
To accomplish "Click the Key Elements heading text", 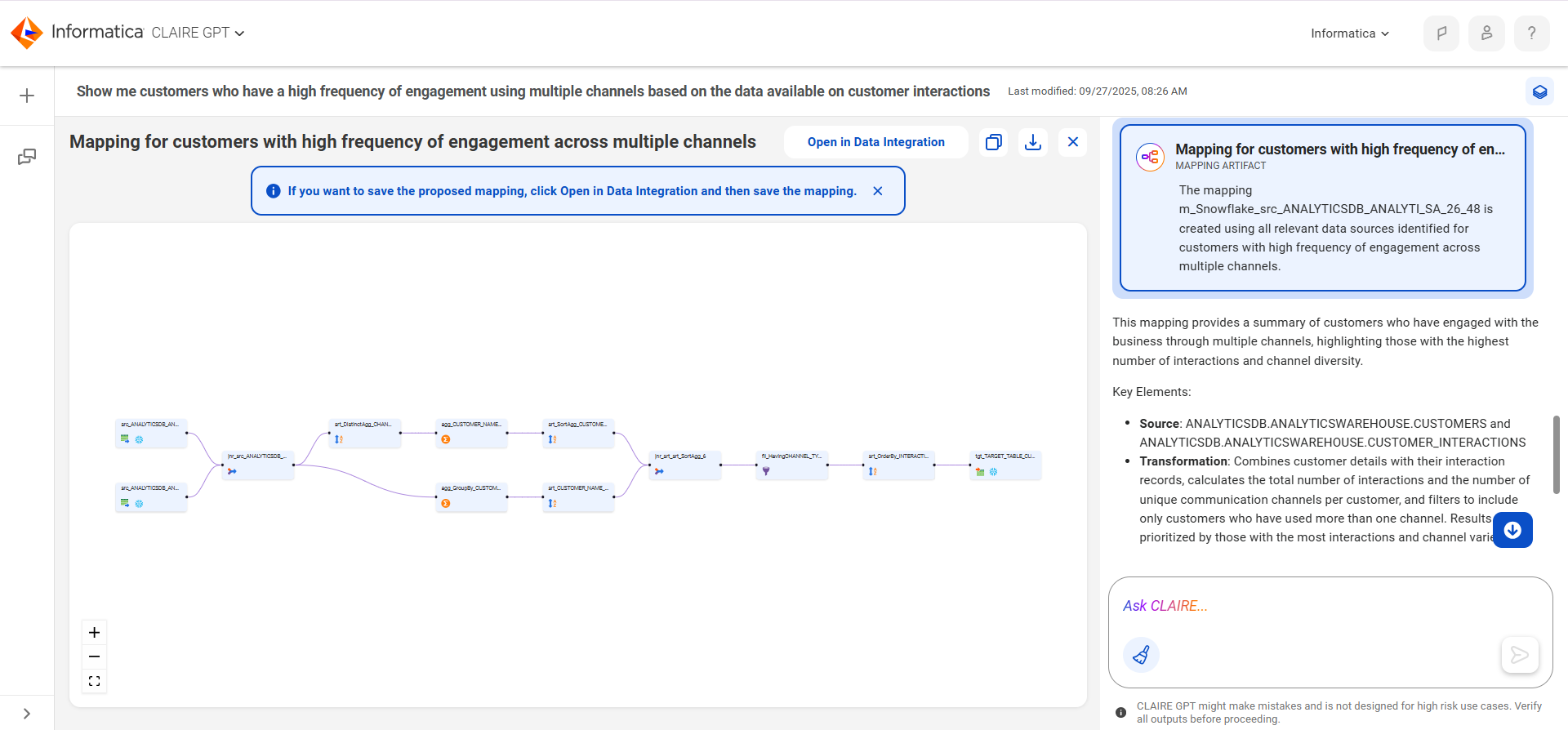I will (x=1151, y=392).
